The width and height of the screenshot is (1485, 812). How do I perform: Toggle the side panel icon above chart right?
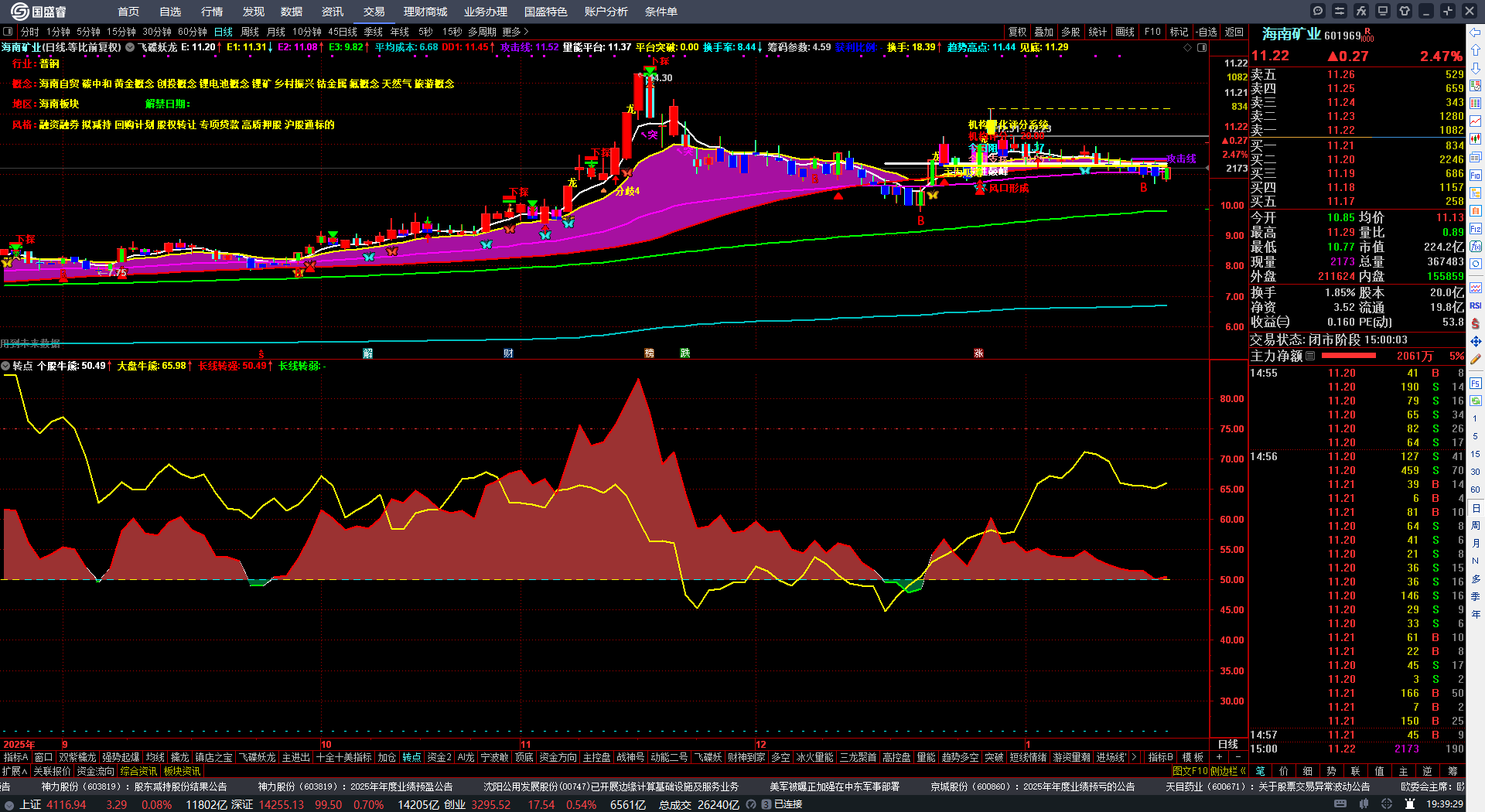(x=1202, y=48)
